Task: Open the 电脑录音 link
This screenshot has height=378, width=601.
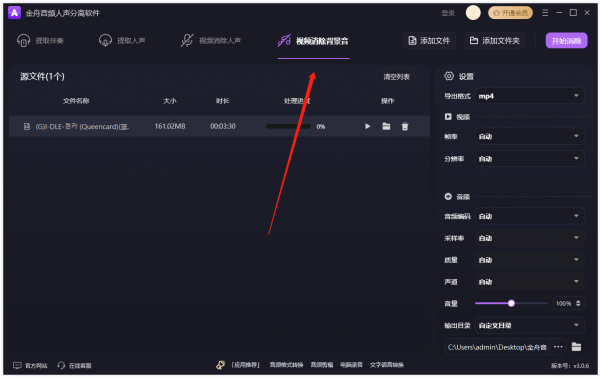Action: [x=351, y=365]
